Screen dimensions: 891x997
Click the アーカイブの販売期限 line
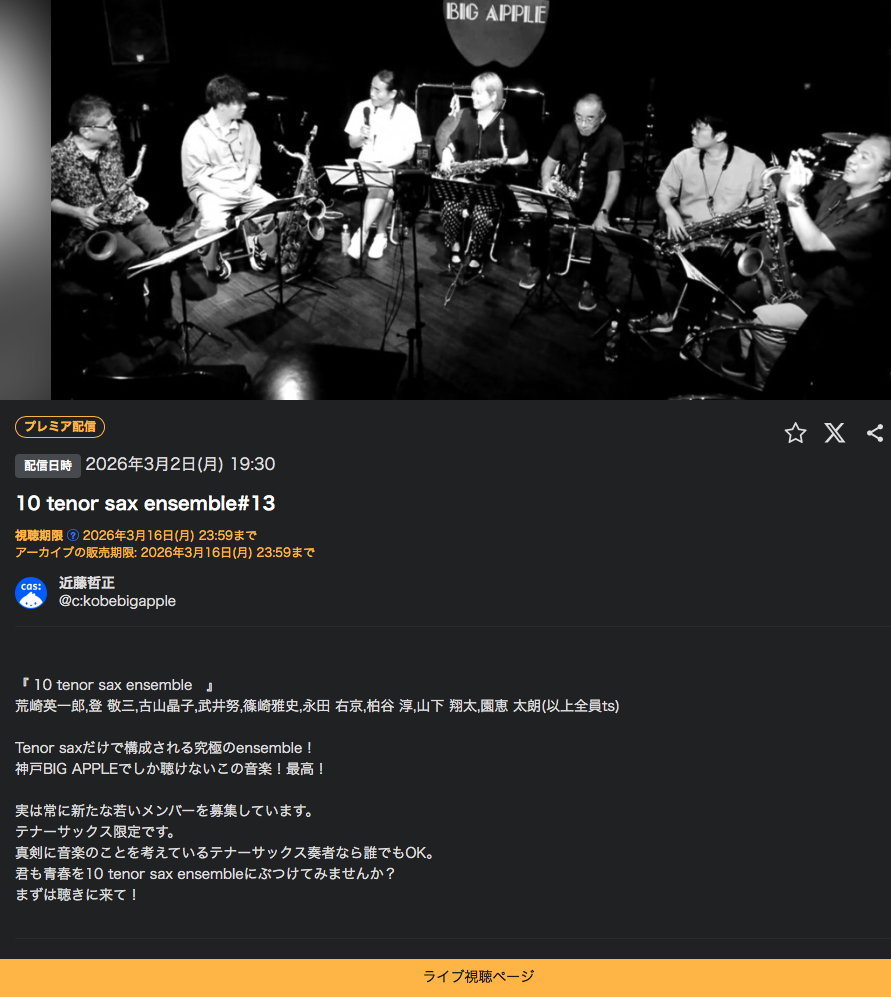pos(165,553)
